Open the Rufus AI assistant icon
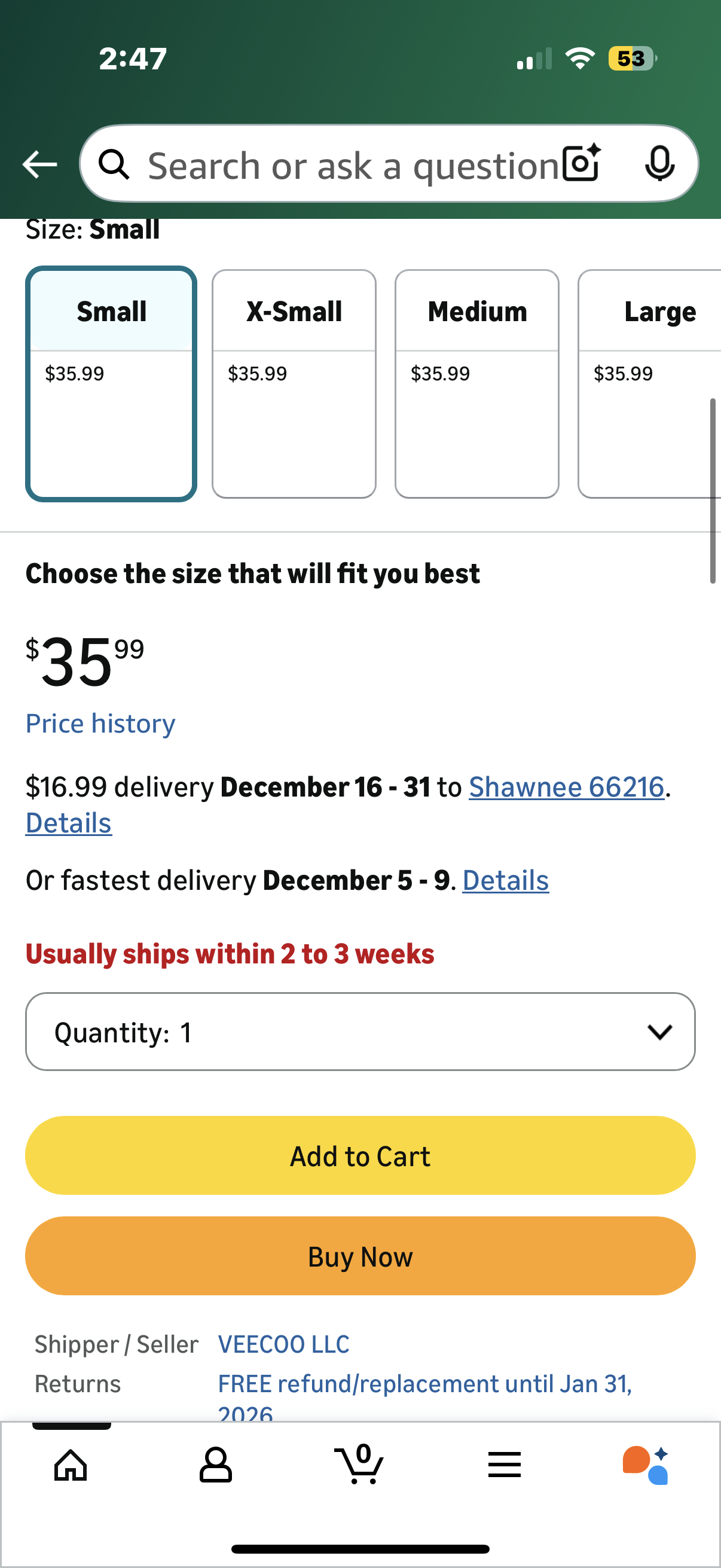Image resolution: width=721 pixels, height=1568 pixels. pyautogui.click(x=646, y=1465)
